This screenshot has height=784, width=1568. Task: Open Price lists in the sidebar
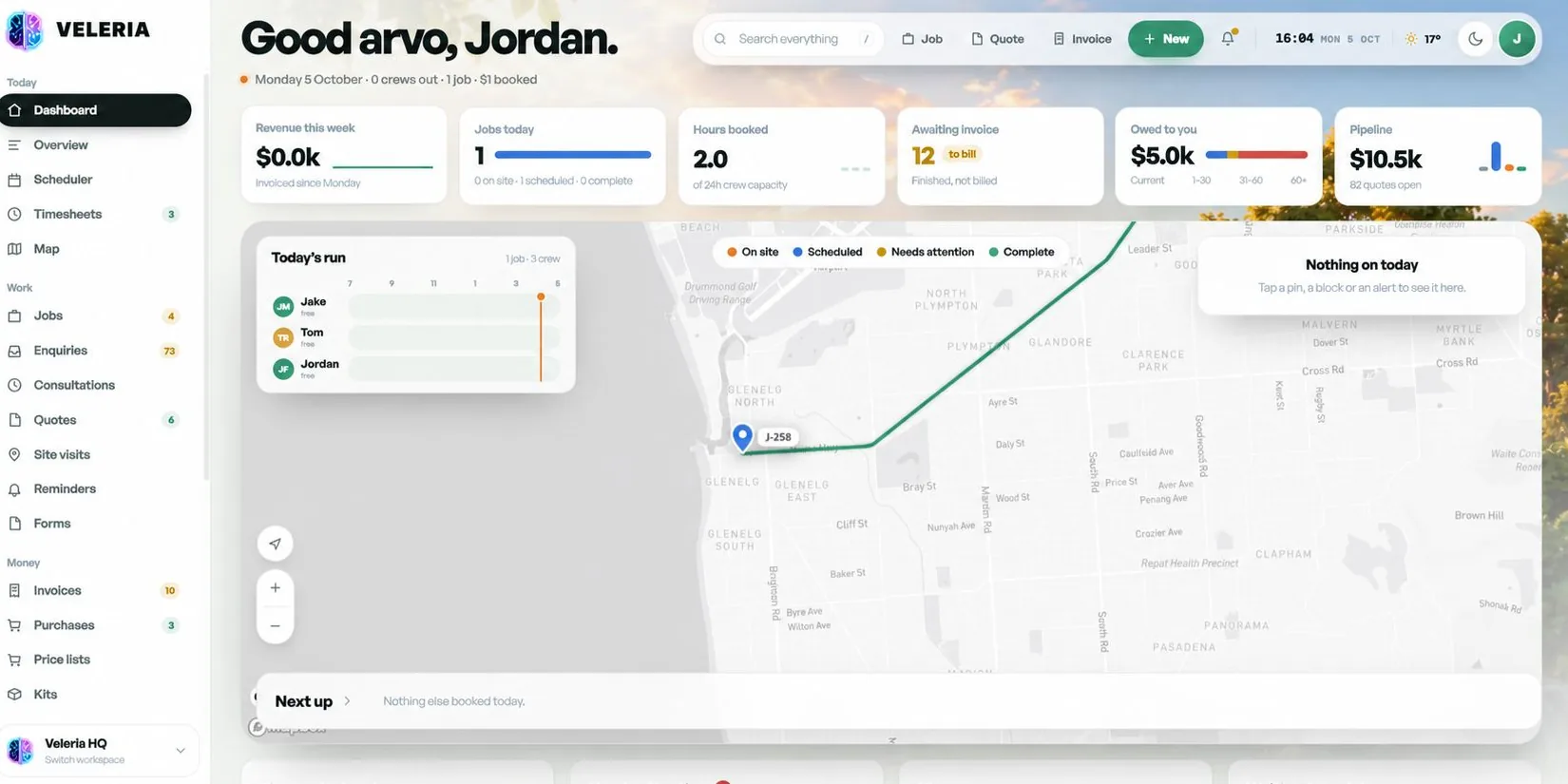pos(95,660)
